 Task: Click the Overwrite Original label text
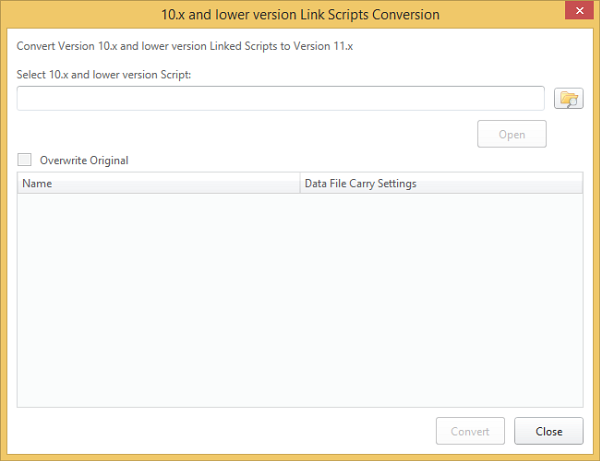(84, 160)
